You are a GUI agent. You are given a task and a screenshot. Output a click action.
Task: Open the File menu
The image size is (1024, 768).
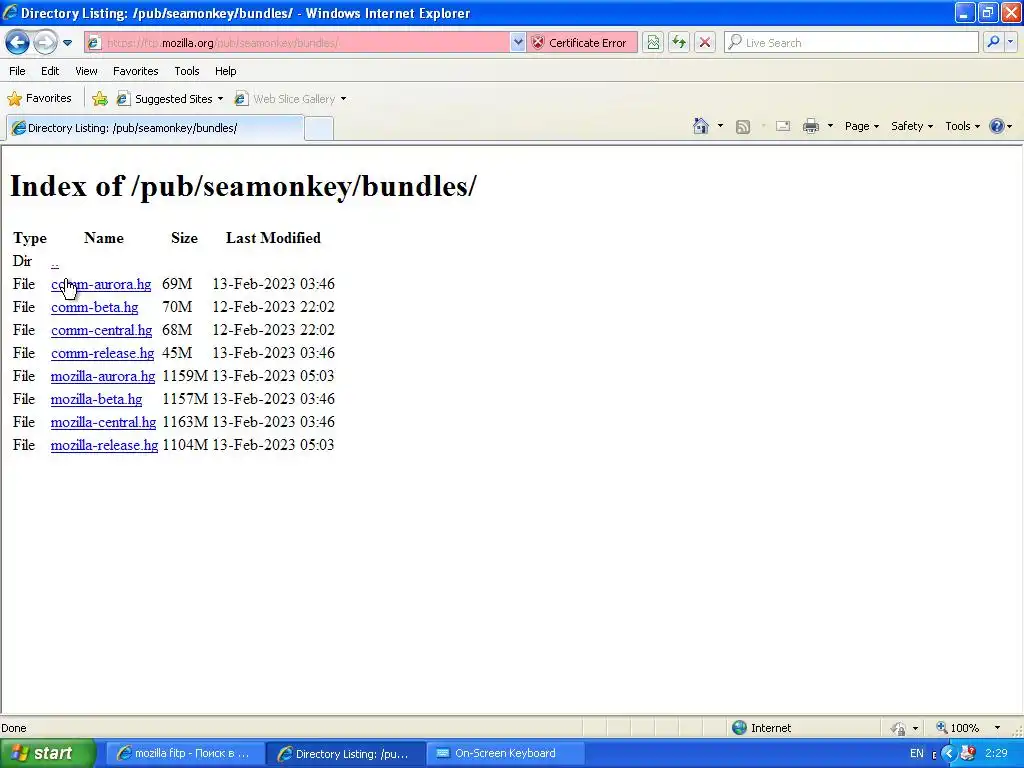[18, 71]
